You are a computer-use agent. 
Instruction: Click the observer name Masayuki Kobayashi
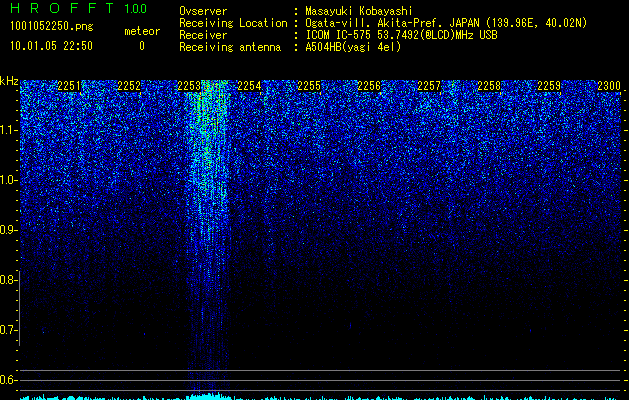[x=359, y=12]
